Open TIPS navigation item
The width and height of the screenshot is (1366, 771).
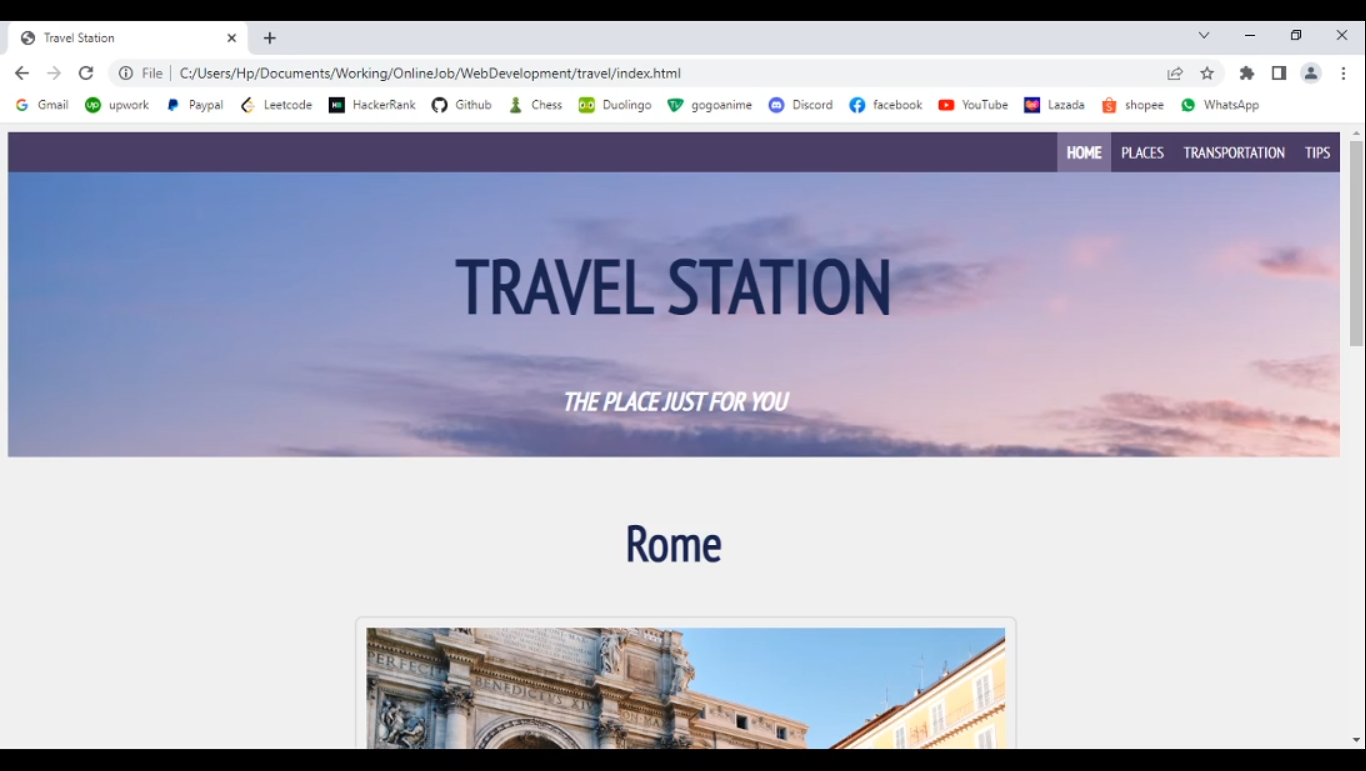(1317, 153)
